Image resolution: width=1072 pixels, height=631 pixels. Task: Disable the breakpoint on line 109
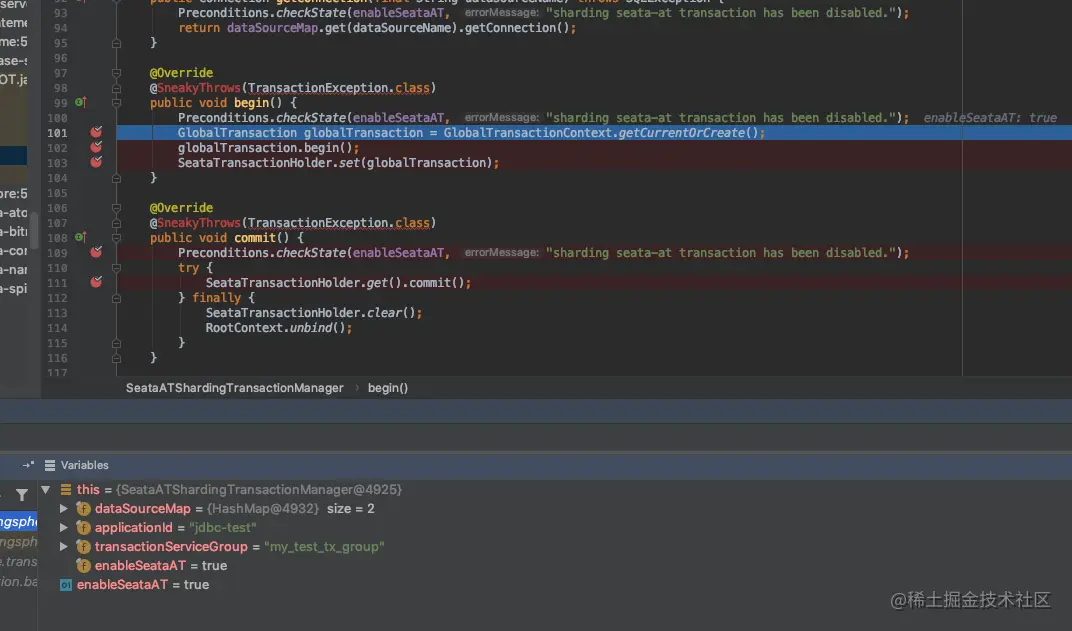[96, 252]
